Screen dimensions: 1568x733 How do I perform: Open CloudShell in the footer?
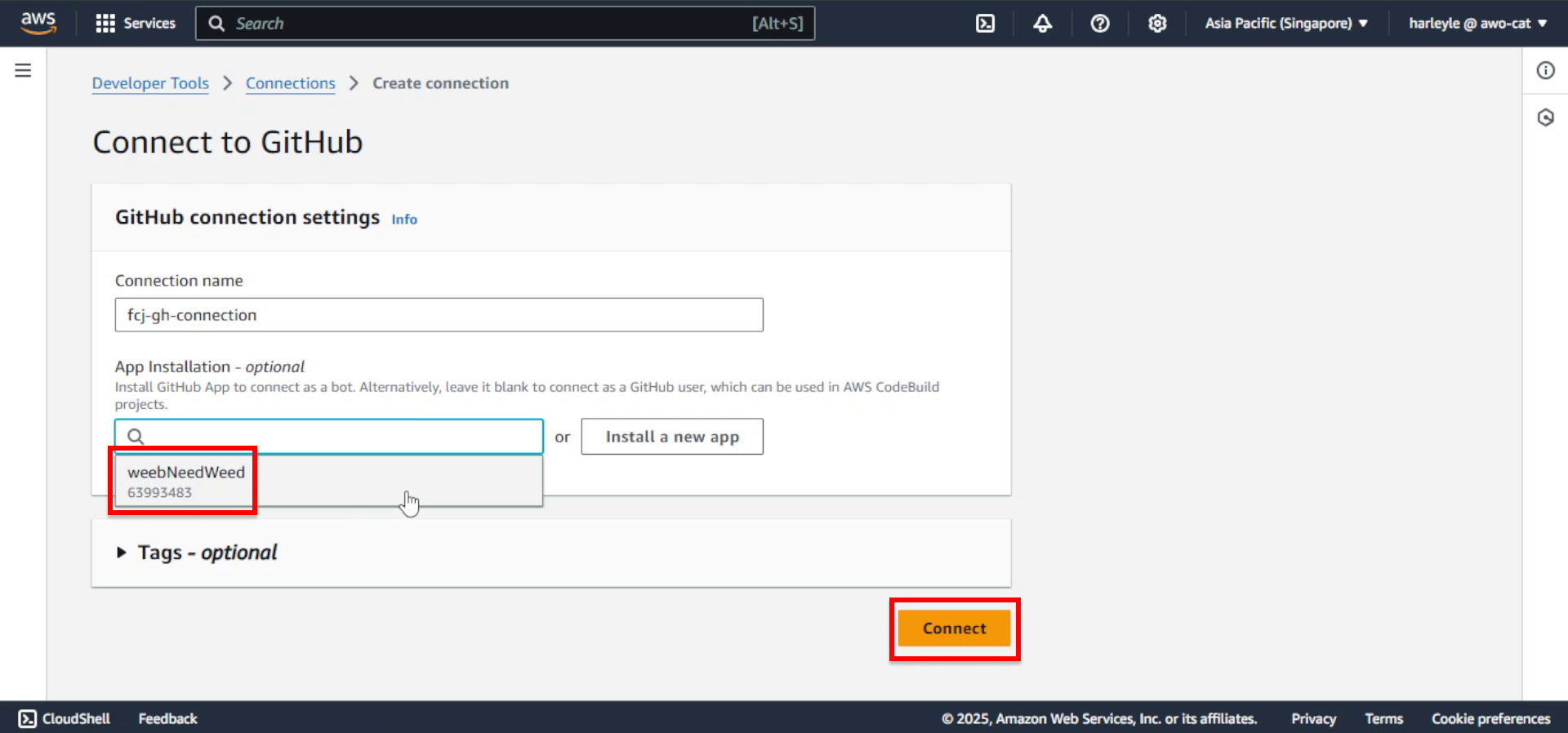65,718
